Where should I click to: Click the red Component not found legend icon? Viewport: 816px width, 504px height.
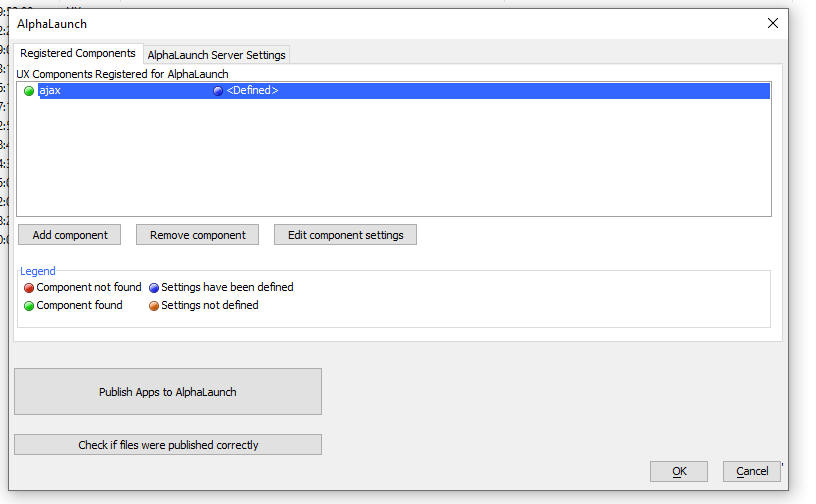click(x=29, y=287)
